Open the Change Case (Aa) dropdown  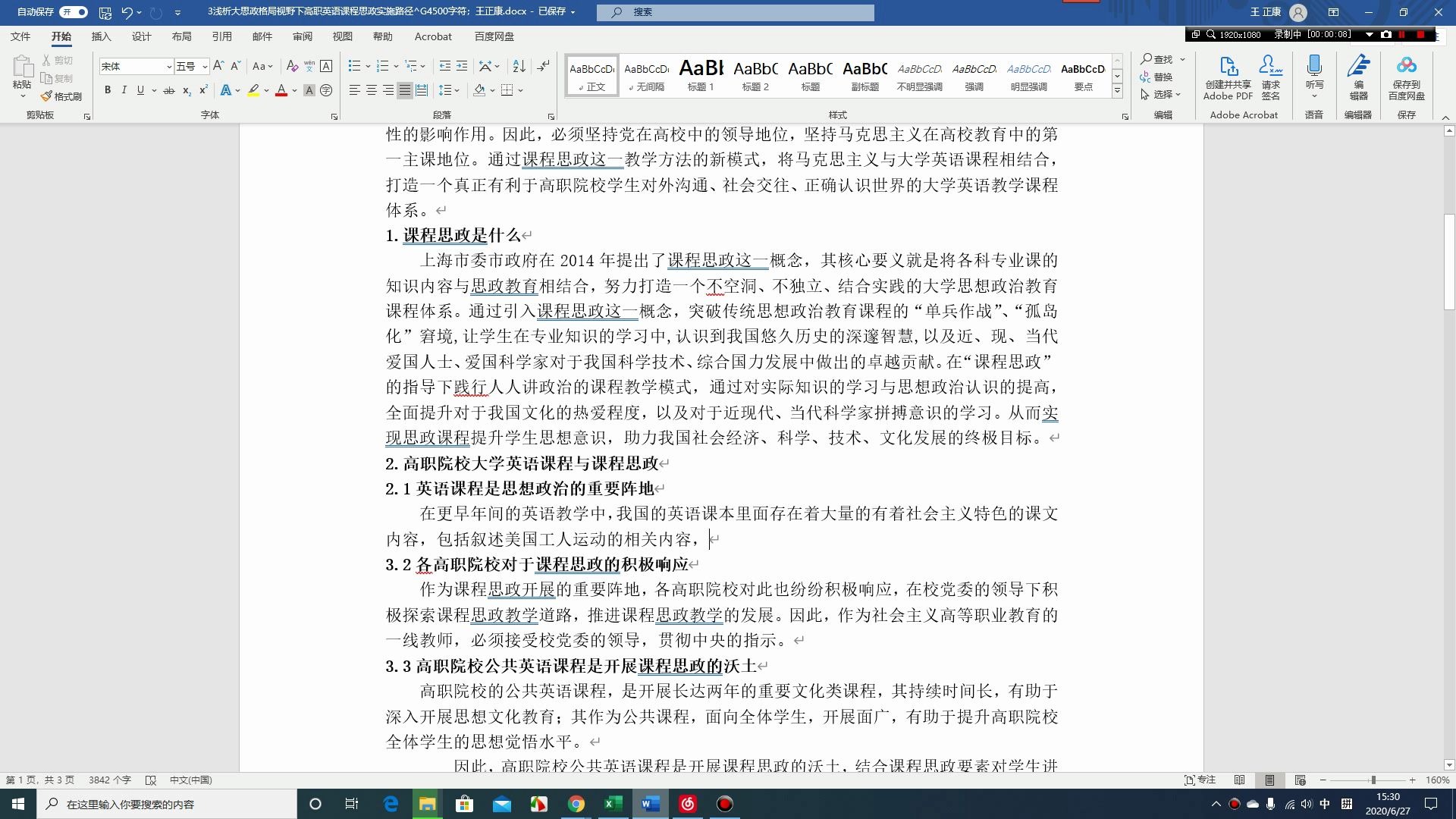click(262, 66)
